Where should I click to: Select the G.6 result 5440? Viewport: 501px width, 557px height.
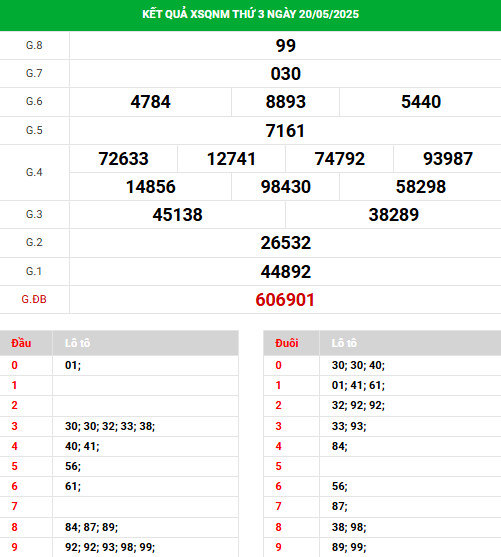421,102
